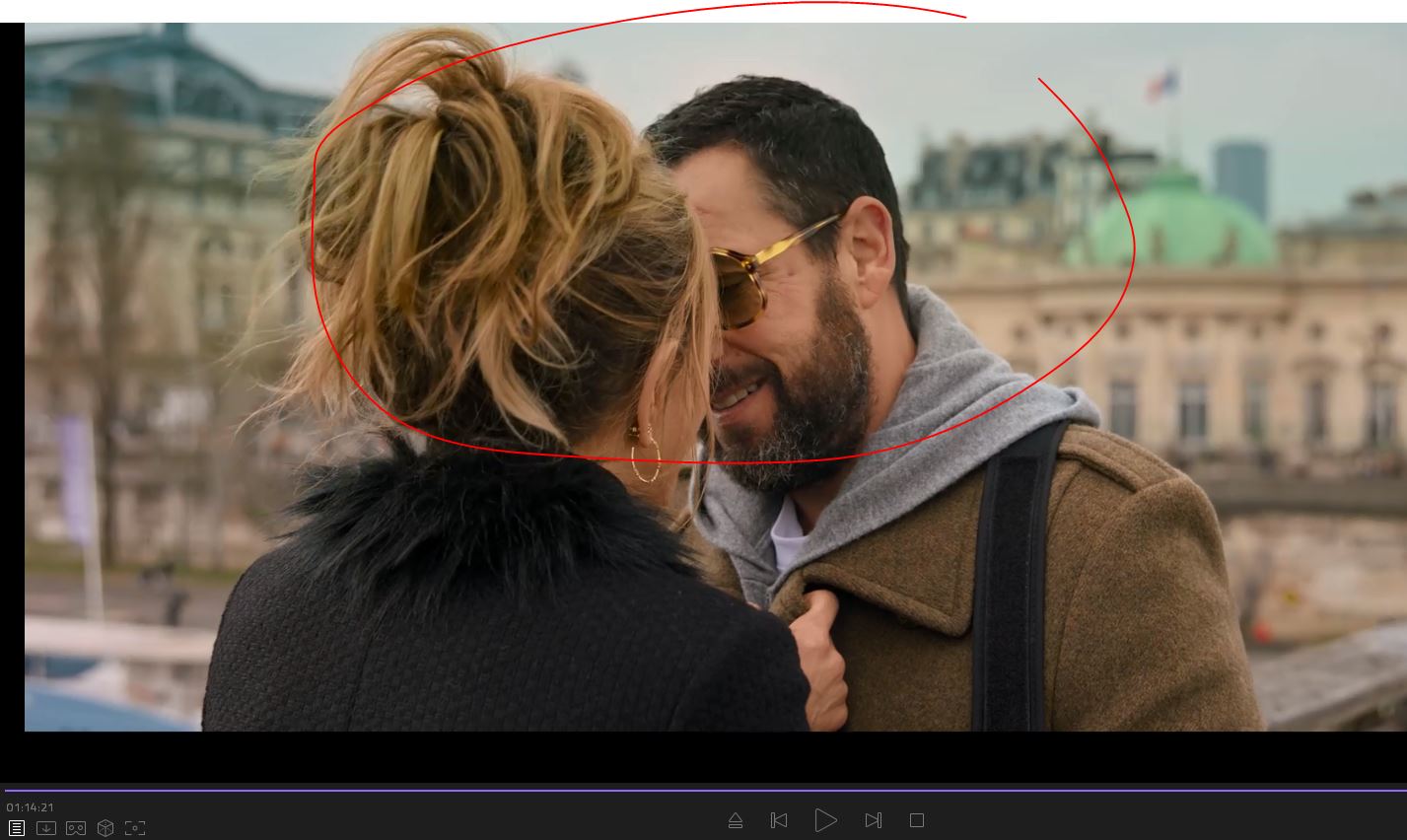Click the green dome in the video frame
The image size is (1407, 840).
point(1173,222)
